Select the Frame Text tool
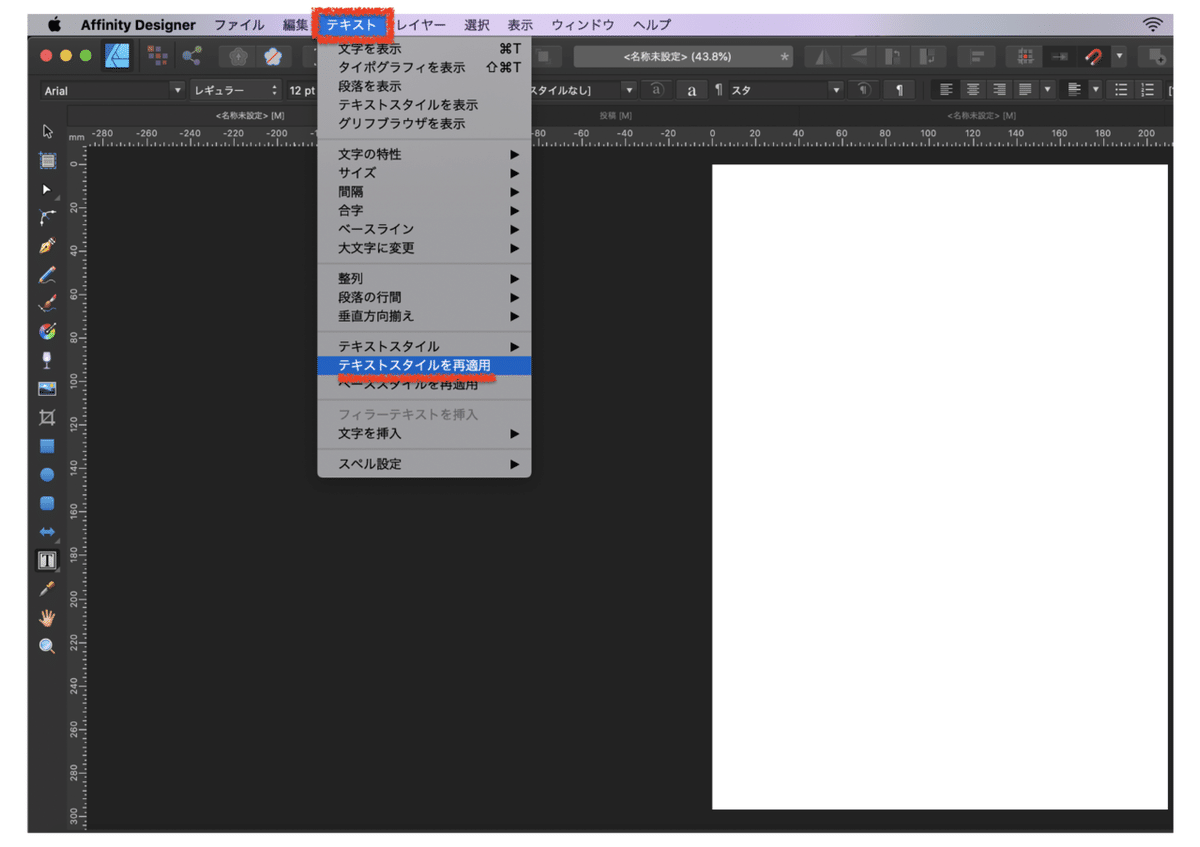 pyautogui.click(x=47, y=561)
